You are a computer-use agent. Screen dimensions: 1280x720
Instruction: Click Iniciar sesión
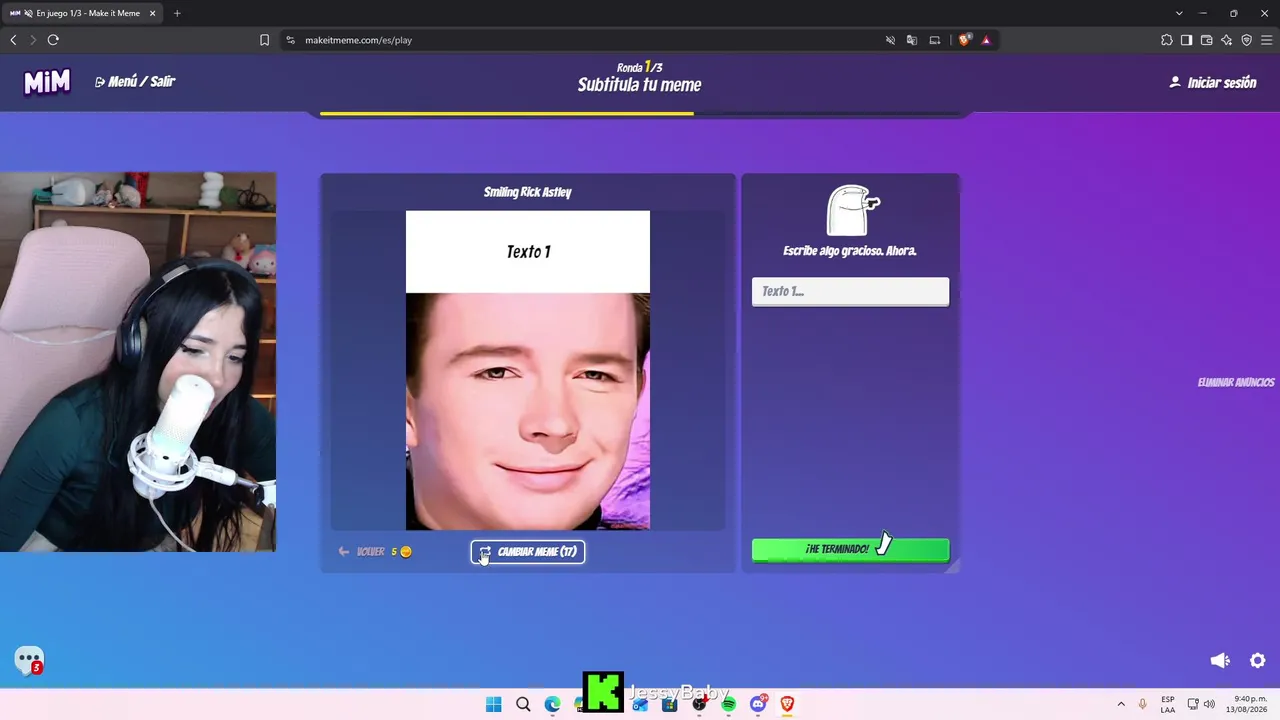(x=1213, y=83)
